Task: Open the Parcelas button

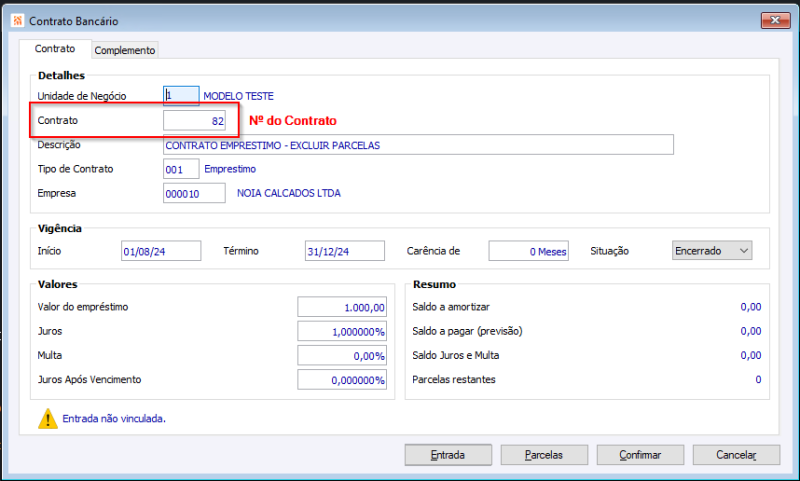Action: tap(544, 454)
